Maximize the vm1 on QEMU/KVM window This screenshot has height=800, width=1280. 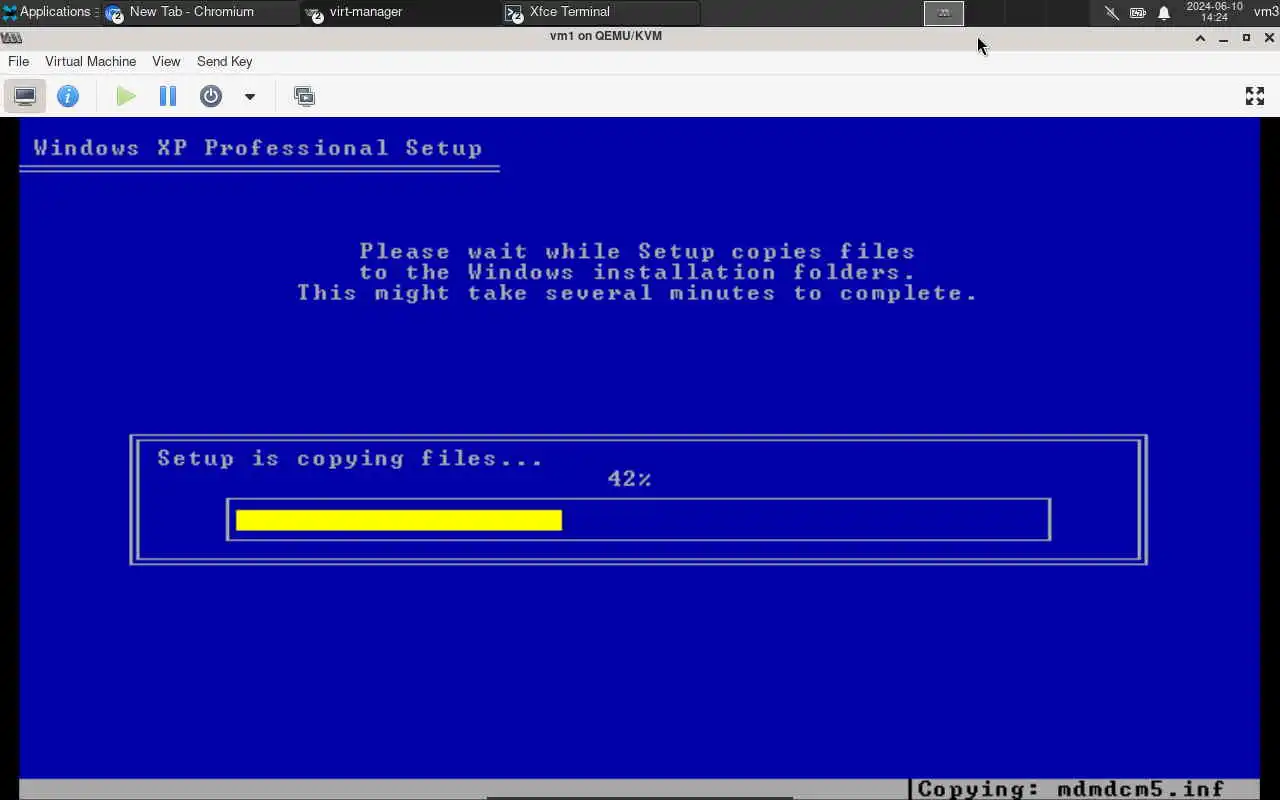click(1246, 38)
